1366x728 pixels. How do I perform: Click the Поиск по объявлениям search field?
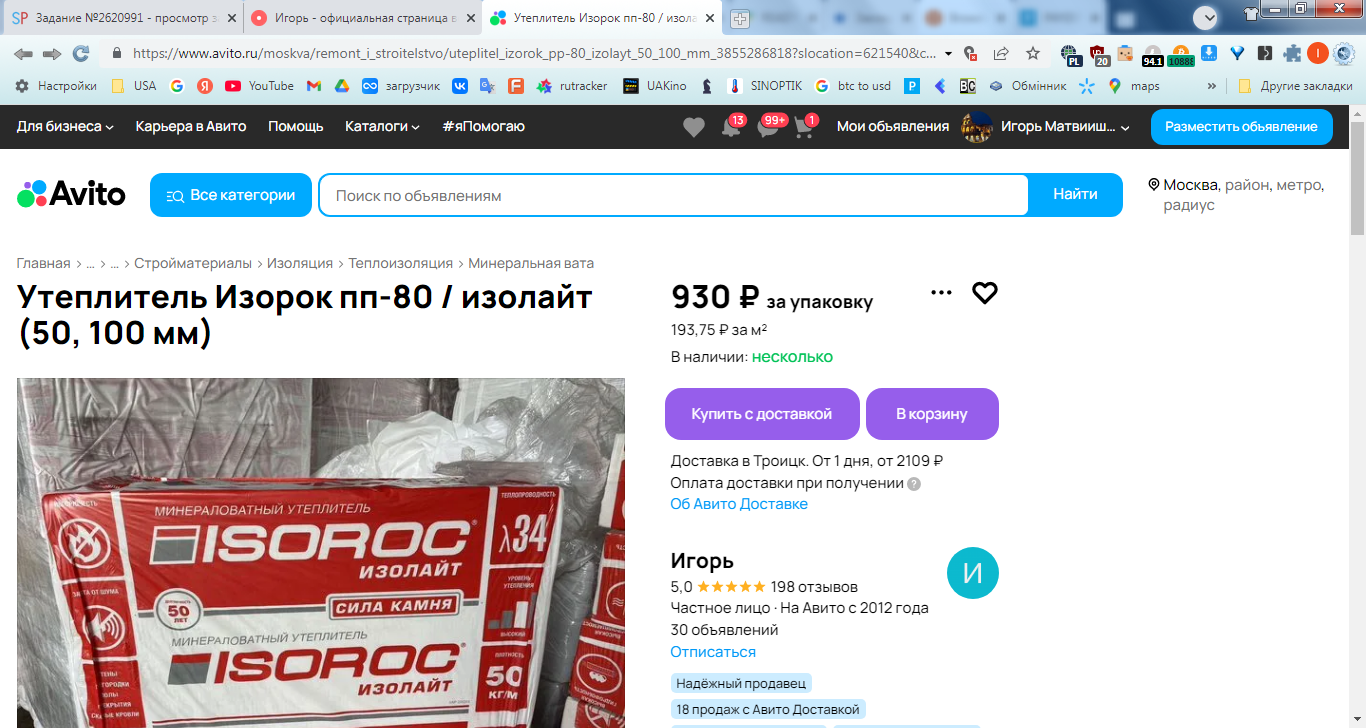pos(673,195)
